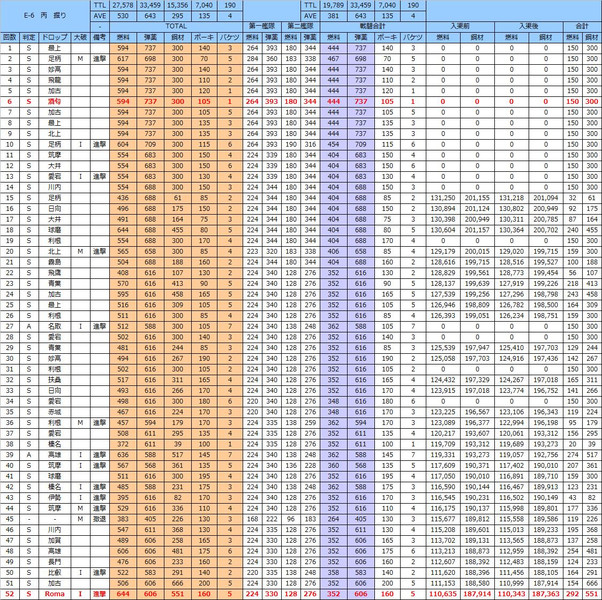Select the drop name 加賀
602x600 pixels.
tap(54, 540)
